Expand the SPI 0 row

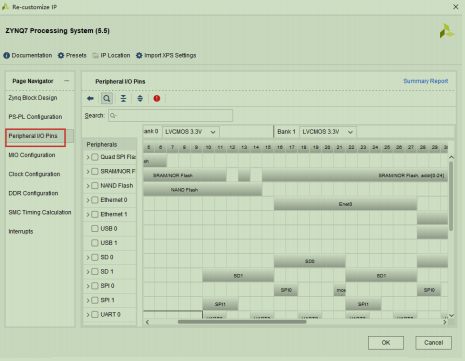point(88,286)
